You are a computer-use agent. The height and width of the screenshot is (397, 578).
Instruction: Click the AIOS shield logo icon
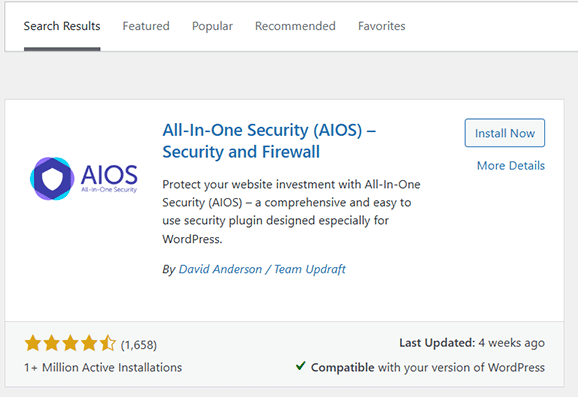point(52,178)
